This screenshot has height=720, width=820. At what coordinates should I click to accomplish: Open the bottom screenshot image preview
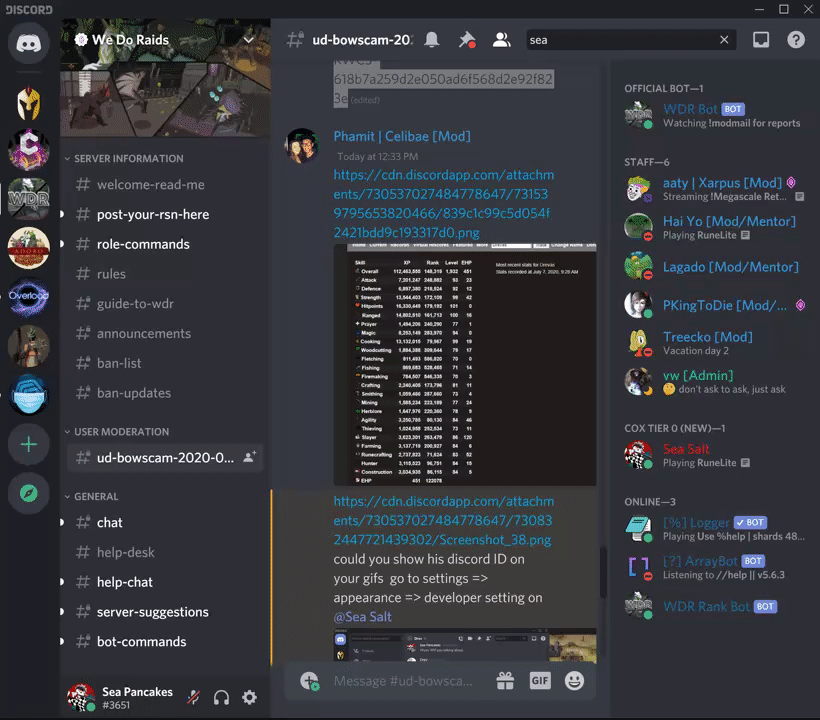pyautogui.click(x=465, y=646)
